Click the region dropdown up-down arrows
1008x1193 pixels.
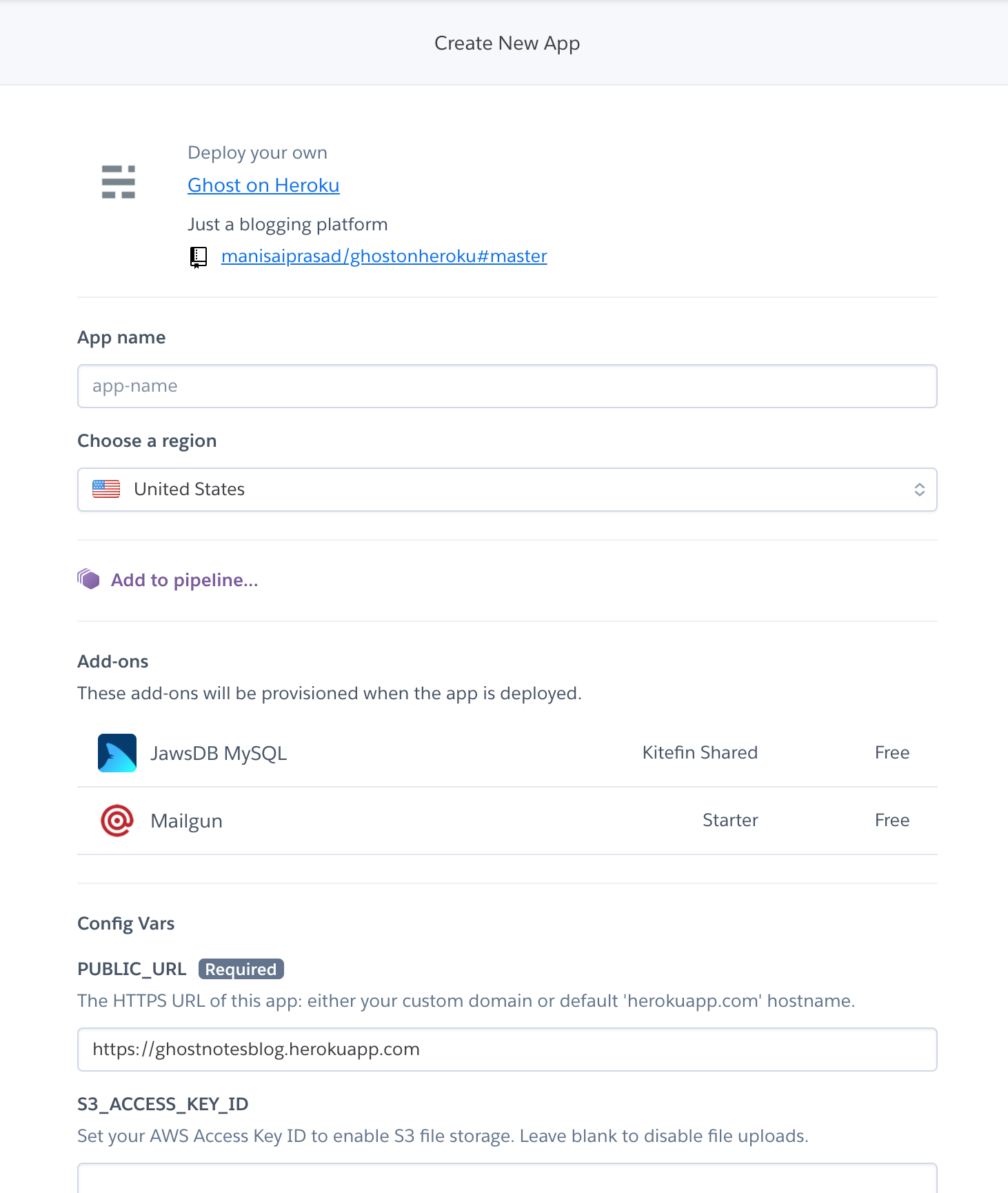(919, 490)
